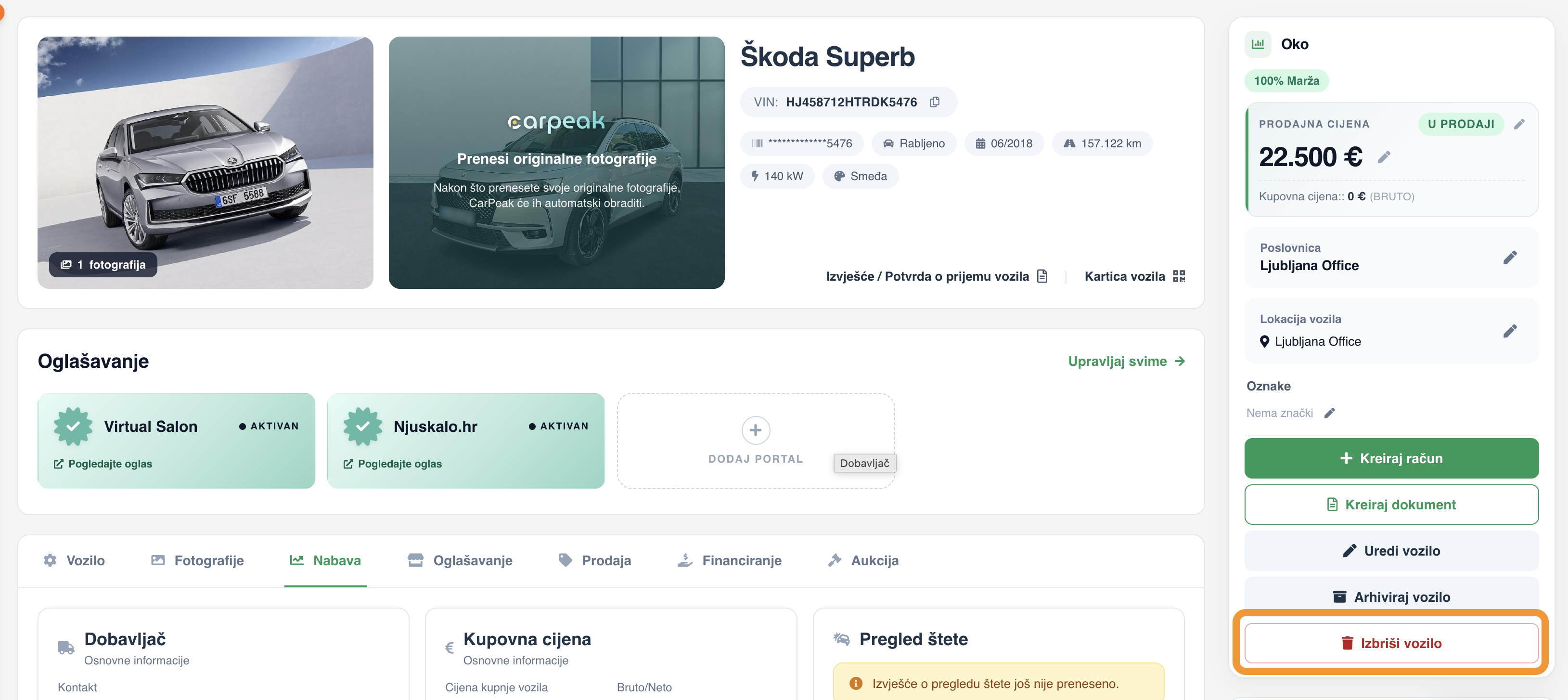Click the Izvješće document icon
The image size is (1568, 700).
point(1042,276)
